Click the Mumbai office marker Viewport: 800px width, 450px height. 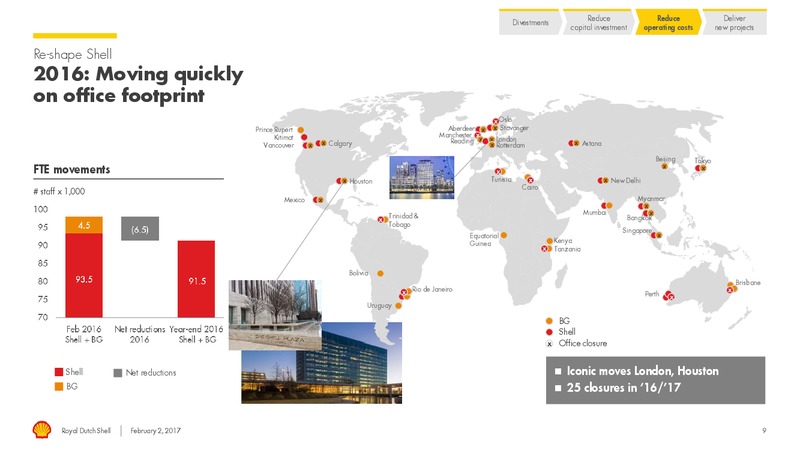tap(607, 206)
